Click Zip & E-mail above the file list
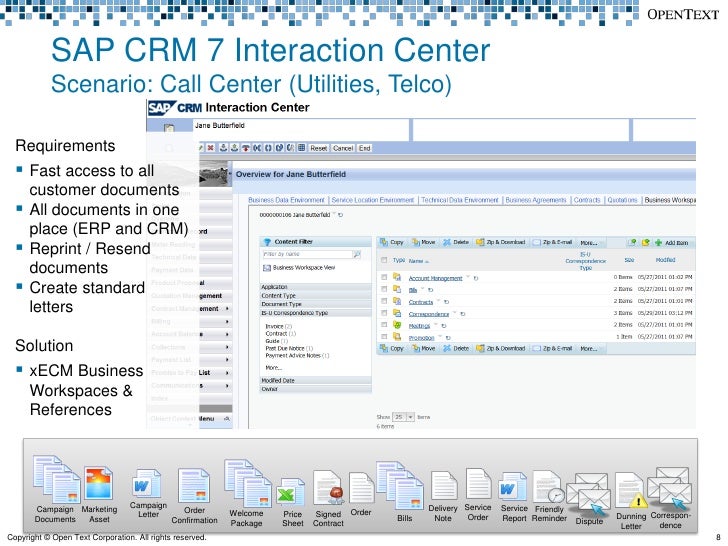Image resolution: width=728 pixels, height=546 pixels. tap(552, 242)
